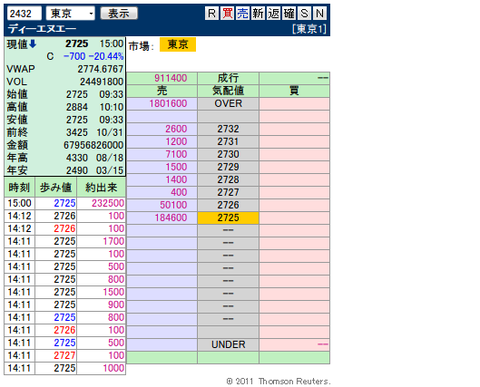Click the change value -700 -20.44%
This screenshot has width=480, height=387.
[94, 56]
